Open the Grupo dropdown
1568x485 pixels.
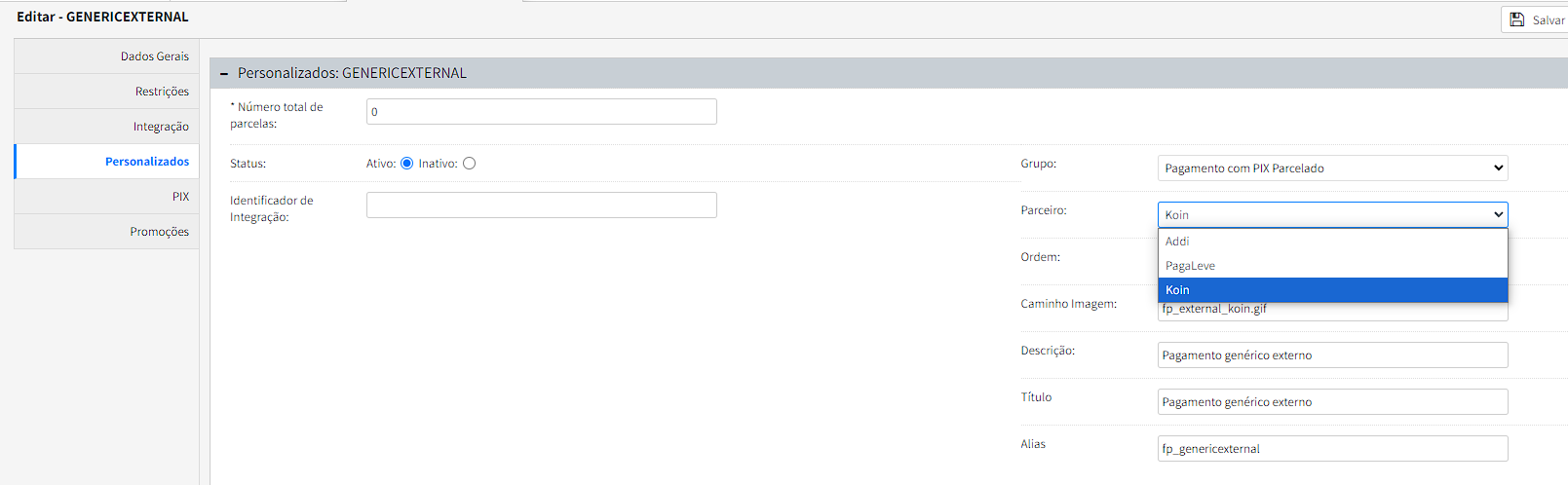tap(1332, 168)
